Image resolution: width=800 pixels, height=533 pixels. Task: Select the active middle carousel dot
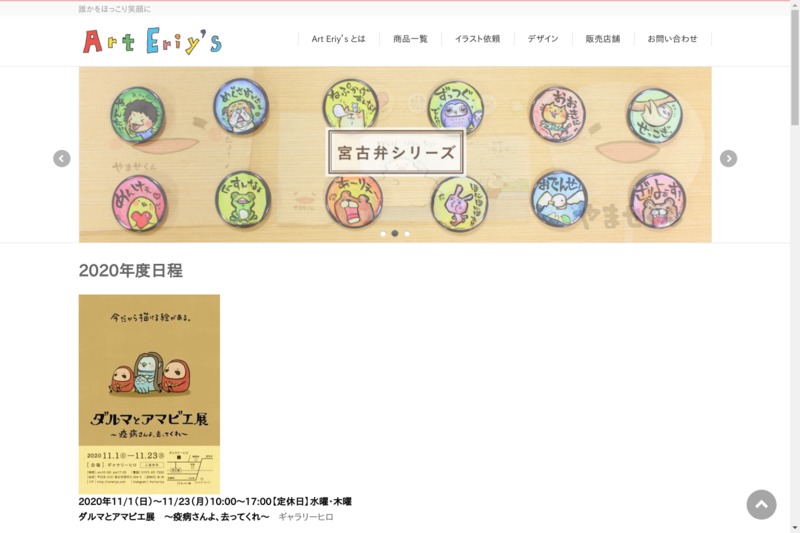tap(395, 233)
